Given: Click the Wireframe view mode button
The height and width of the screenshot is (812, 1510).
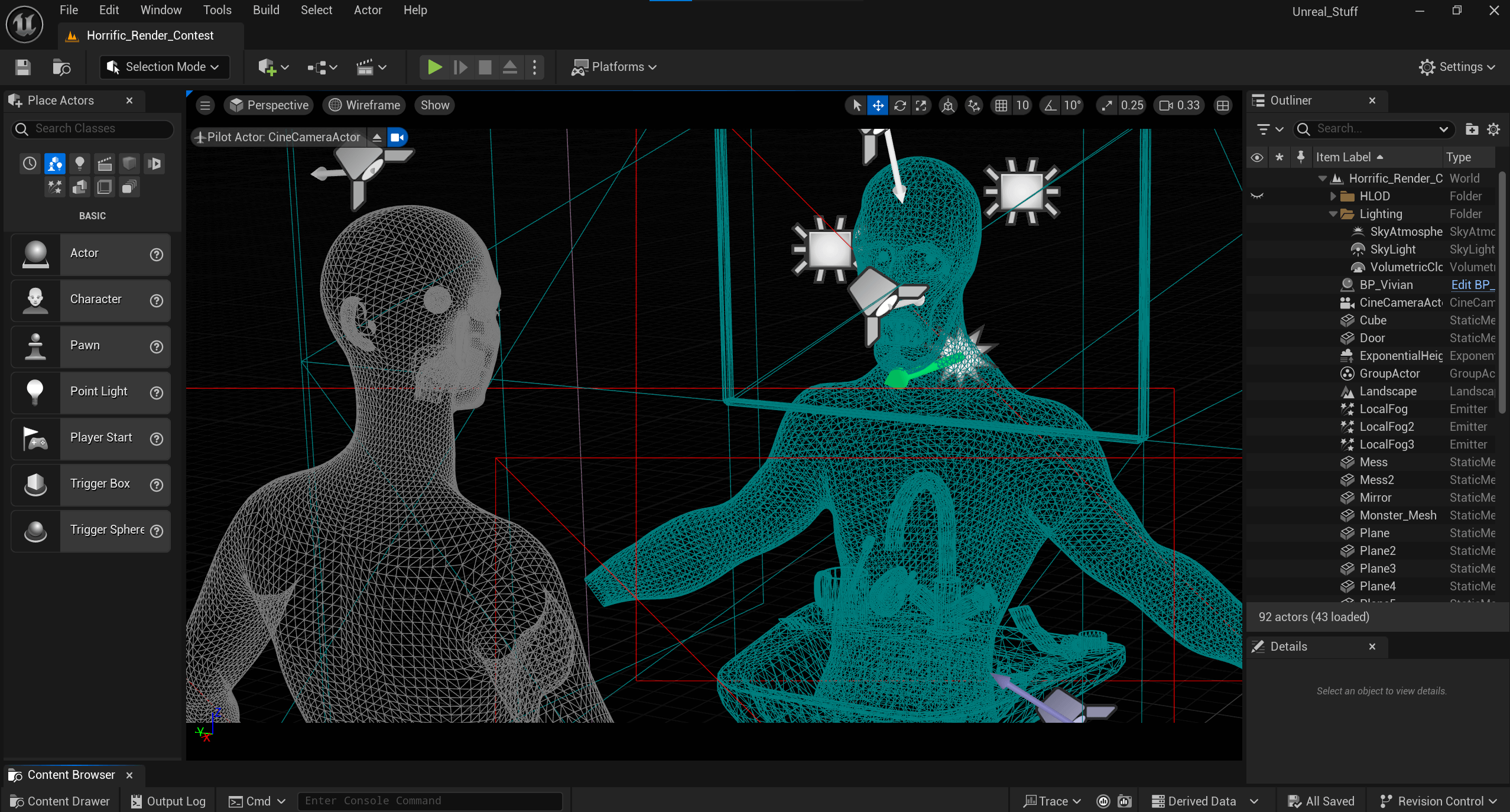Looking at the screenshot, I should 365,105.
